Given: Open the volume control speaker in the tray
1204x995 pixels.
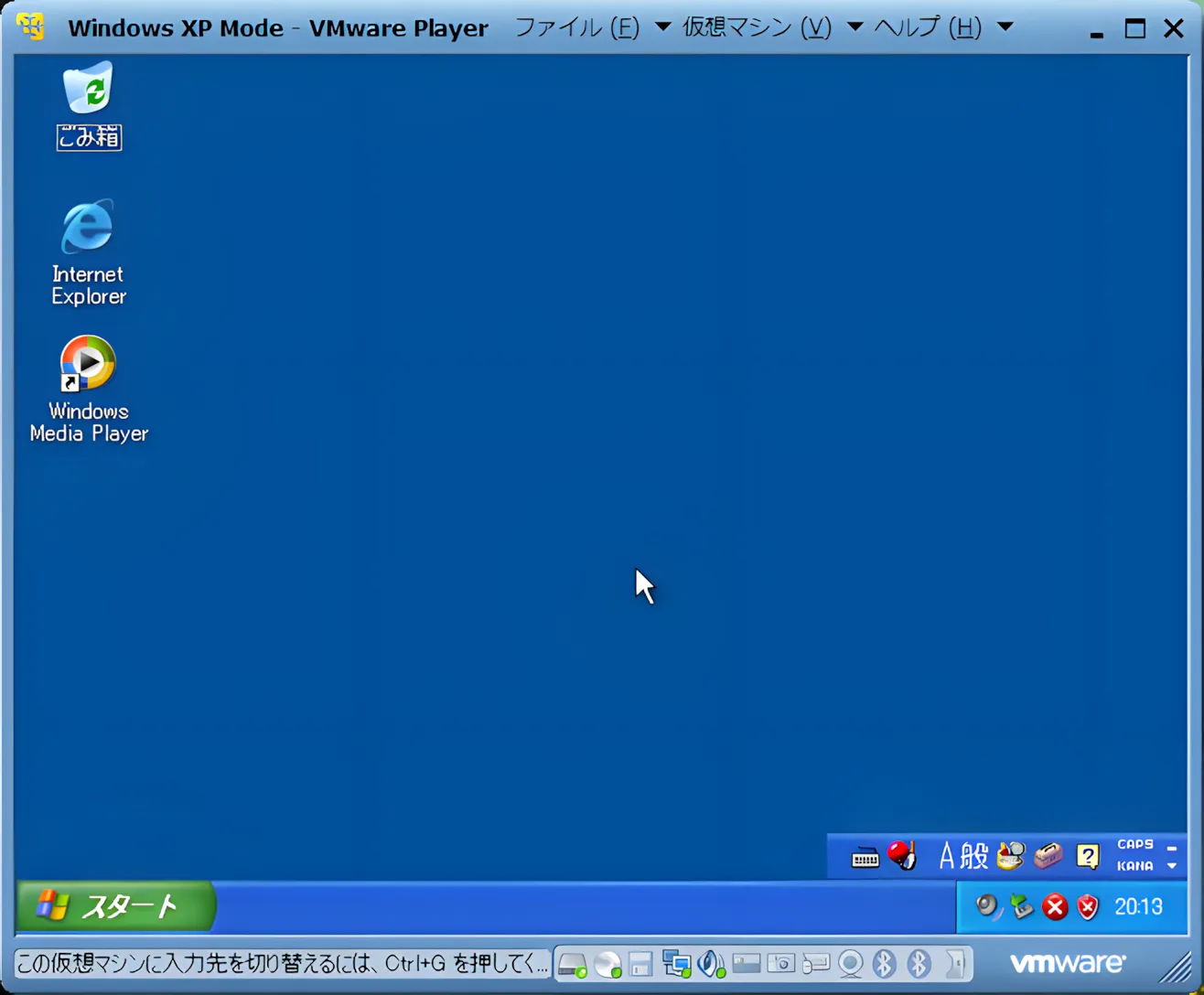Looking at the screenshot, I should [986, 906].
